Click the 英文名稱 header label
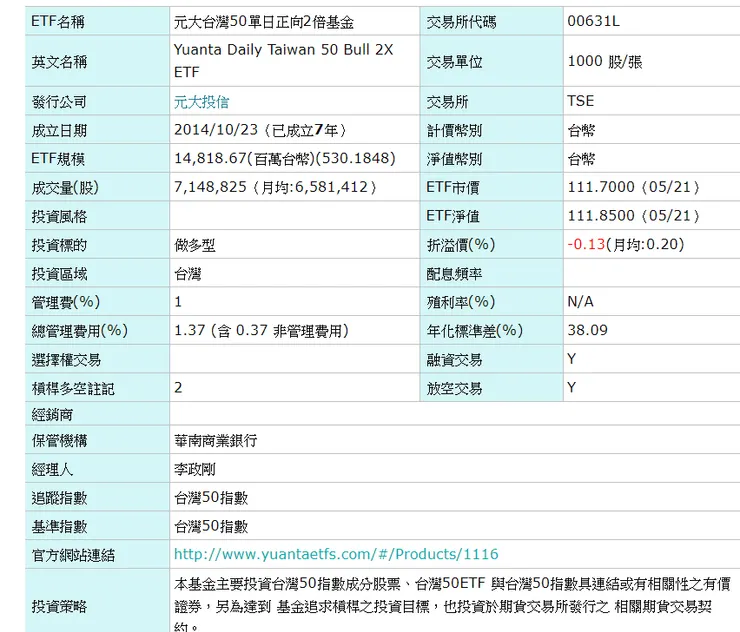This screenshot has width=740, height=632. coord(59,62)
